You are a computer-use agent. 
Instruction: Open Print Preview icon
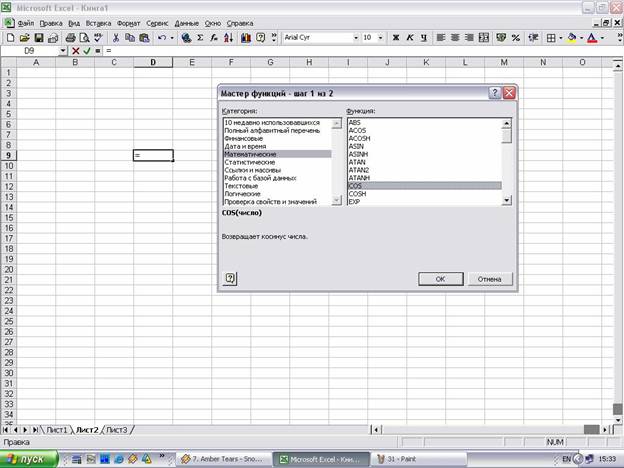click(84, 38)
